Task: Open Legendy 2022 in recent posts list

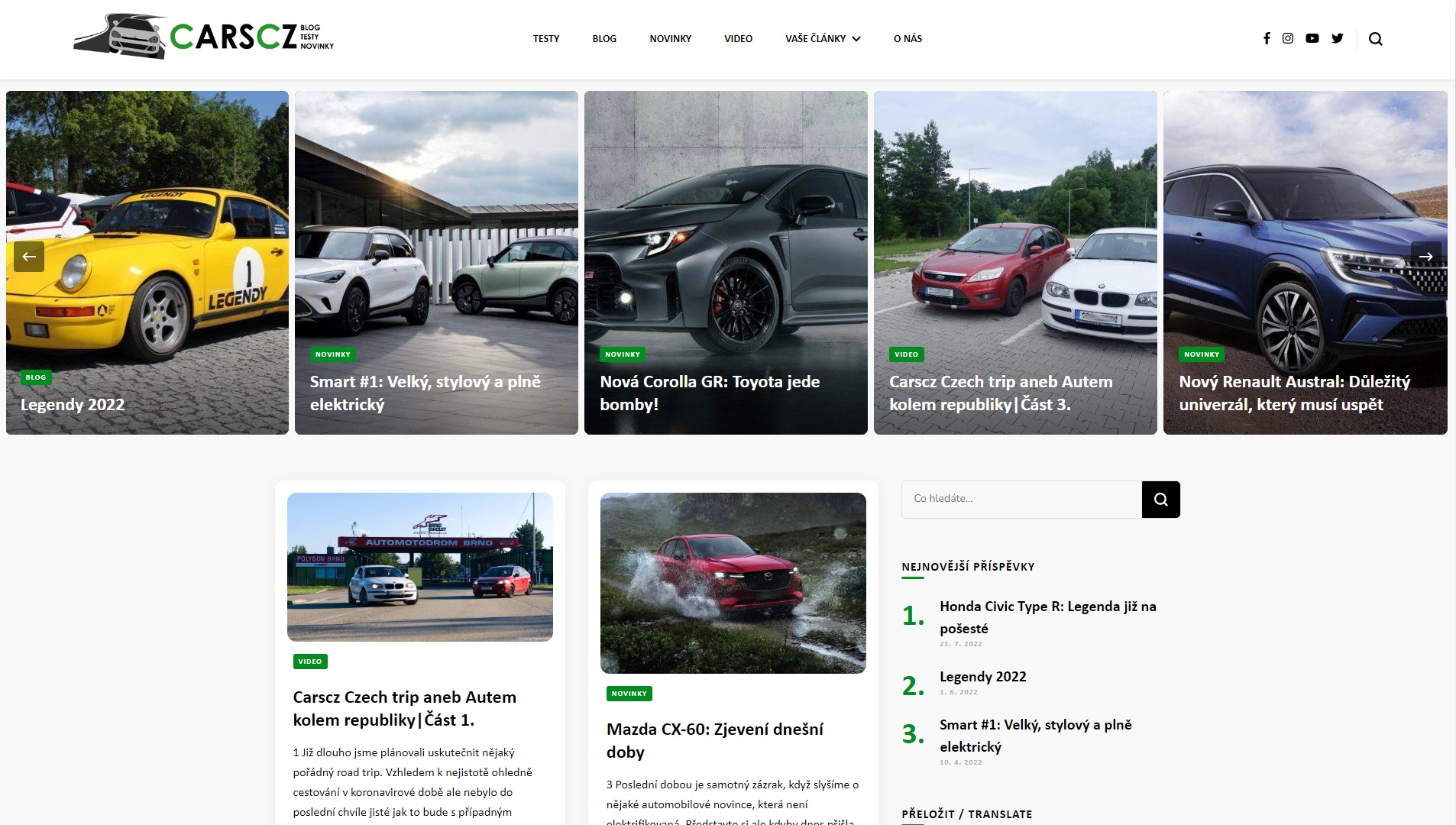Action: pyautogui.click(x=983, y=677)
